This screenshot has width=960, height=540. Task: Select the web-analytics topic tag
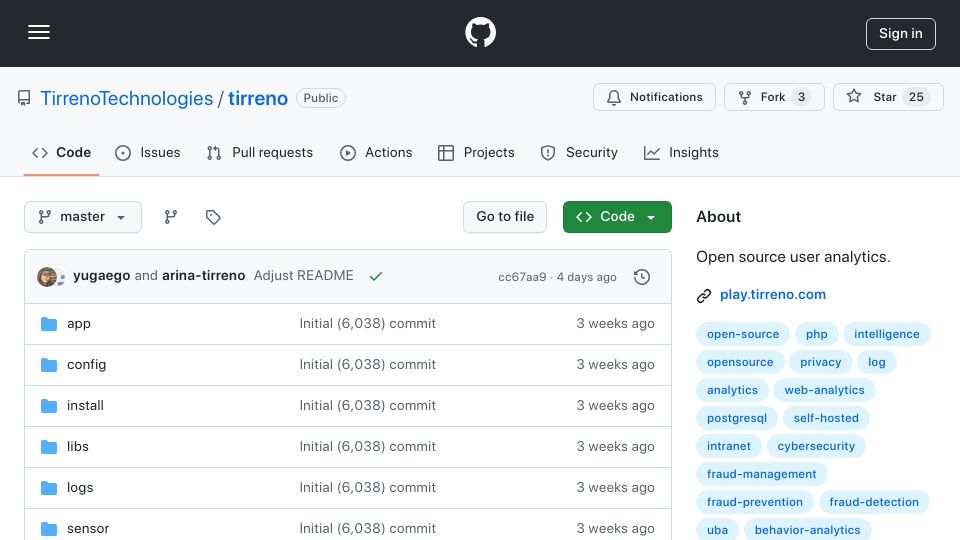pyautogui.click(x=825, y=391)
